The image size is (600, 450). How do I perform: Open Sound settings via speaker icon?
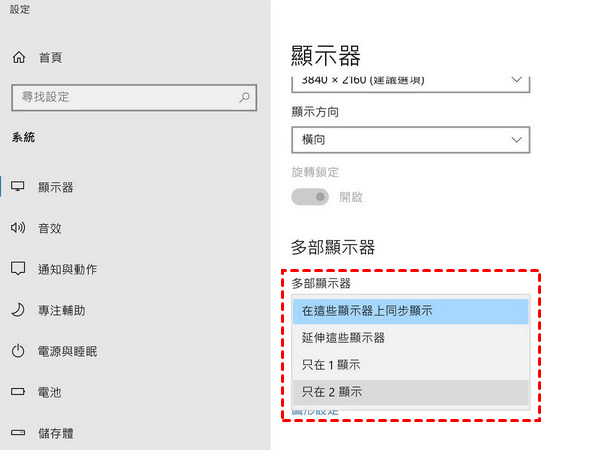[18, 228]
